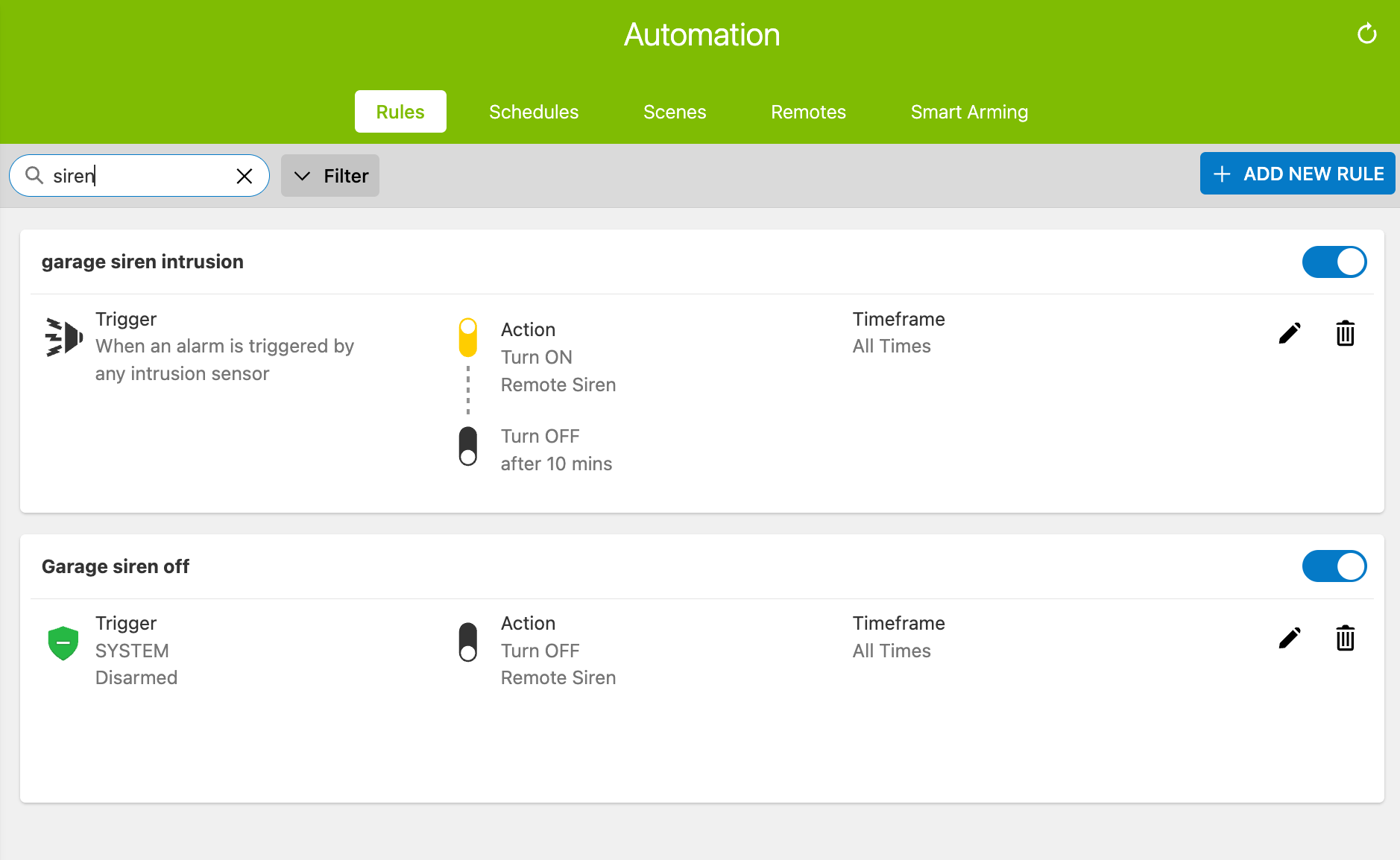Switch to the Schedules tab
The width and height of the screenshot is (1400, 860).
[534, 112]
